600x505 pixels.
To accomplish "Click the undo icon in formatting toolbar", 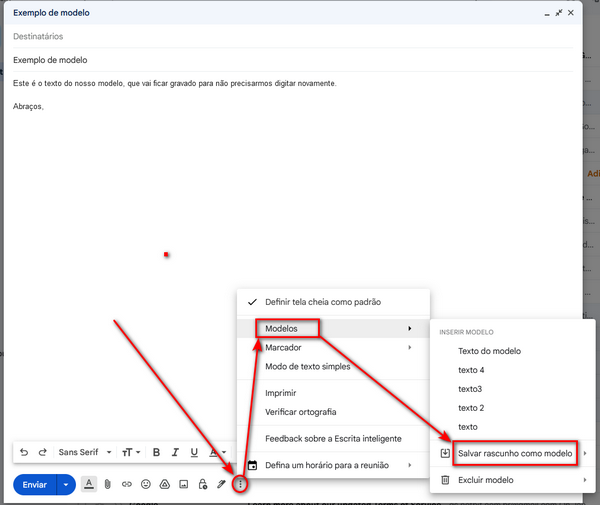I will pos(24,452).
